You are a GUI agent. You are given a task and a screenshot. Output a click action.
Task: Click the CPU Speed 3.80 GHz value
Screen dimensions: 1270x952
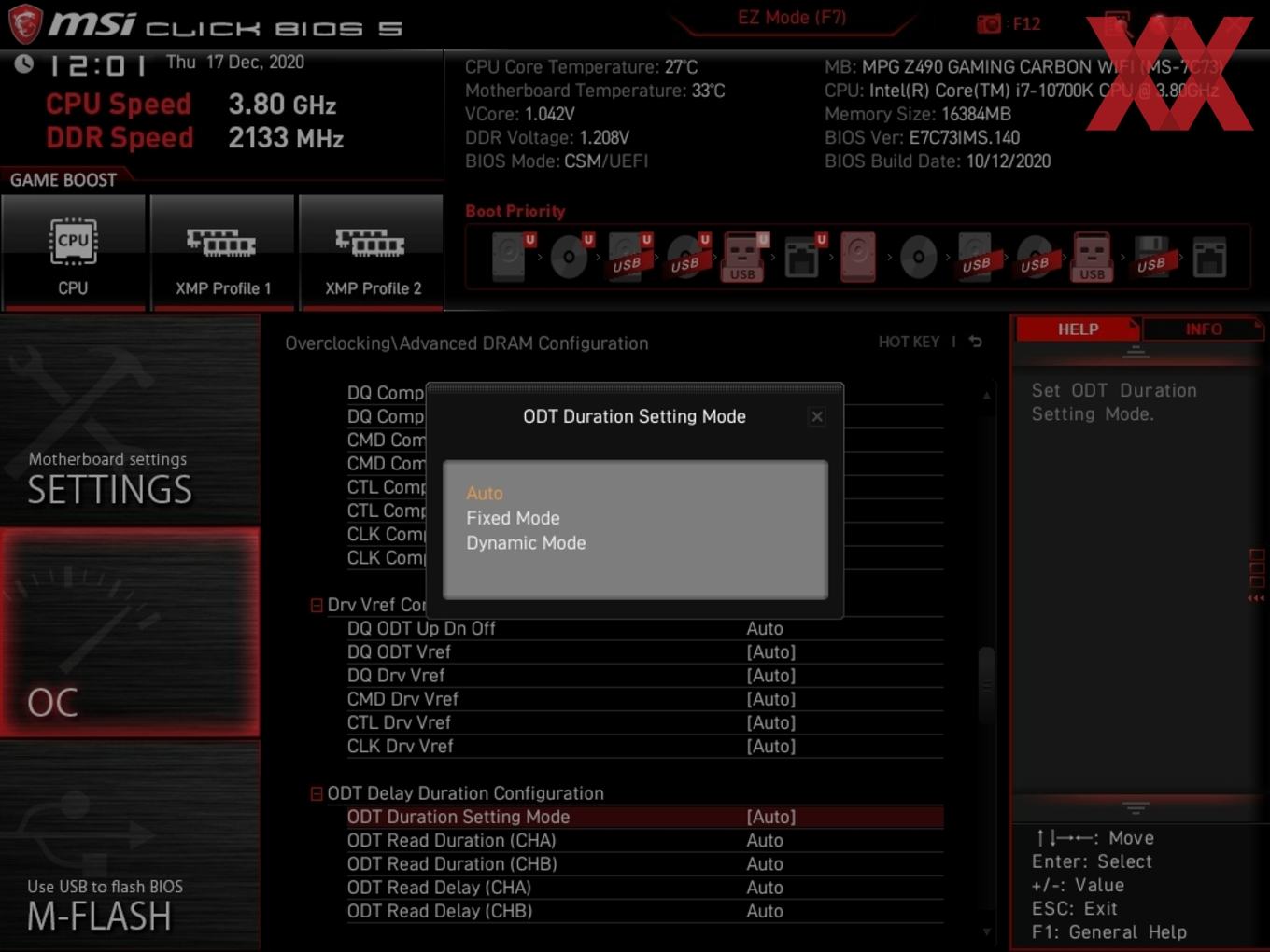[x=282, y=105]
